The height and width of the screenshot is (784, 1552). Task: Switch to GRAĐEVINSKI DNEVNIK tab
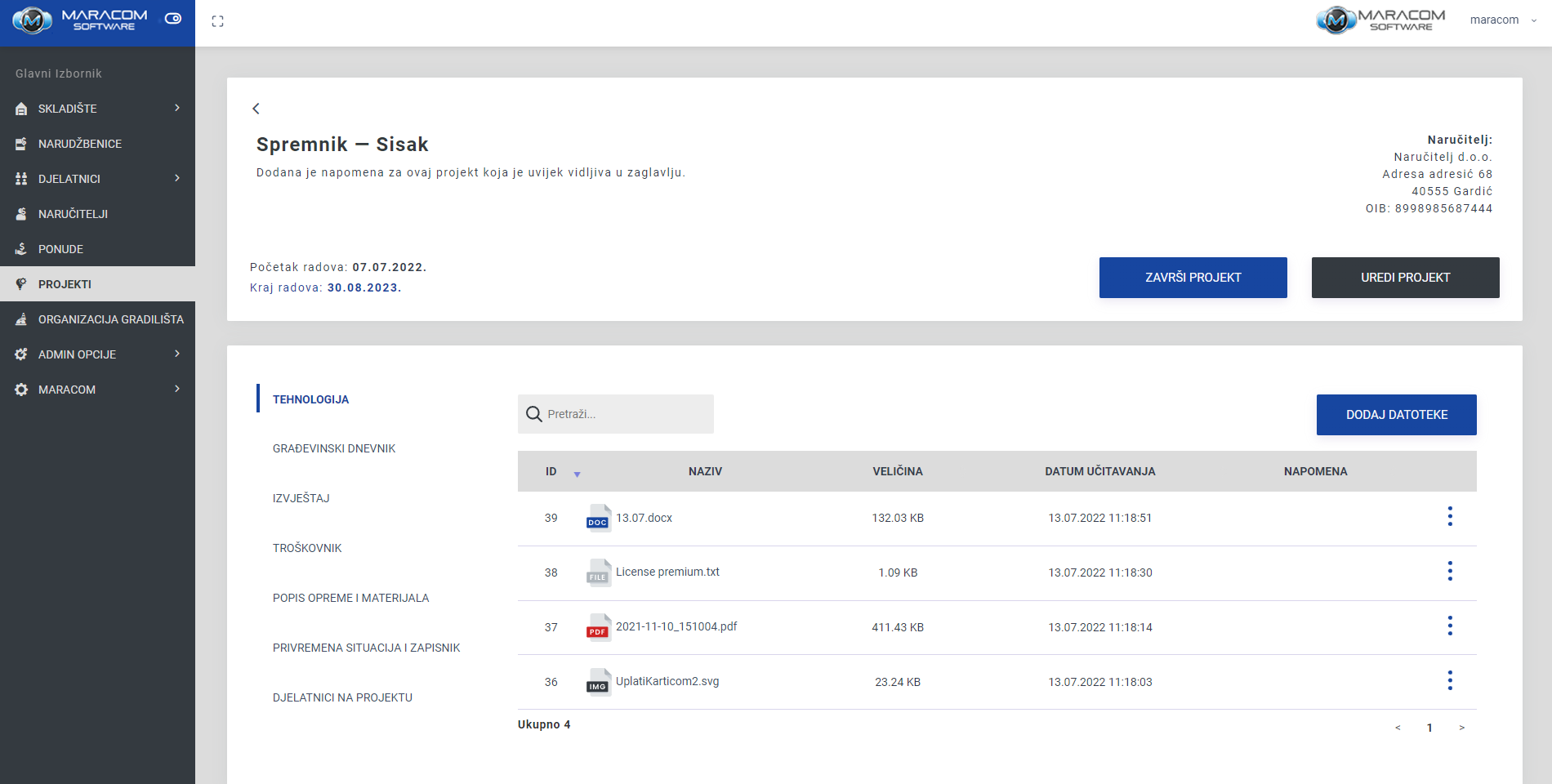click(333, 448)
